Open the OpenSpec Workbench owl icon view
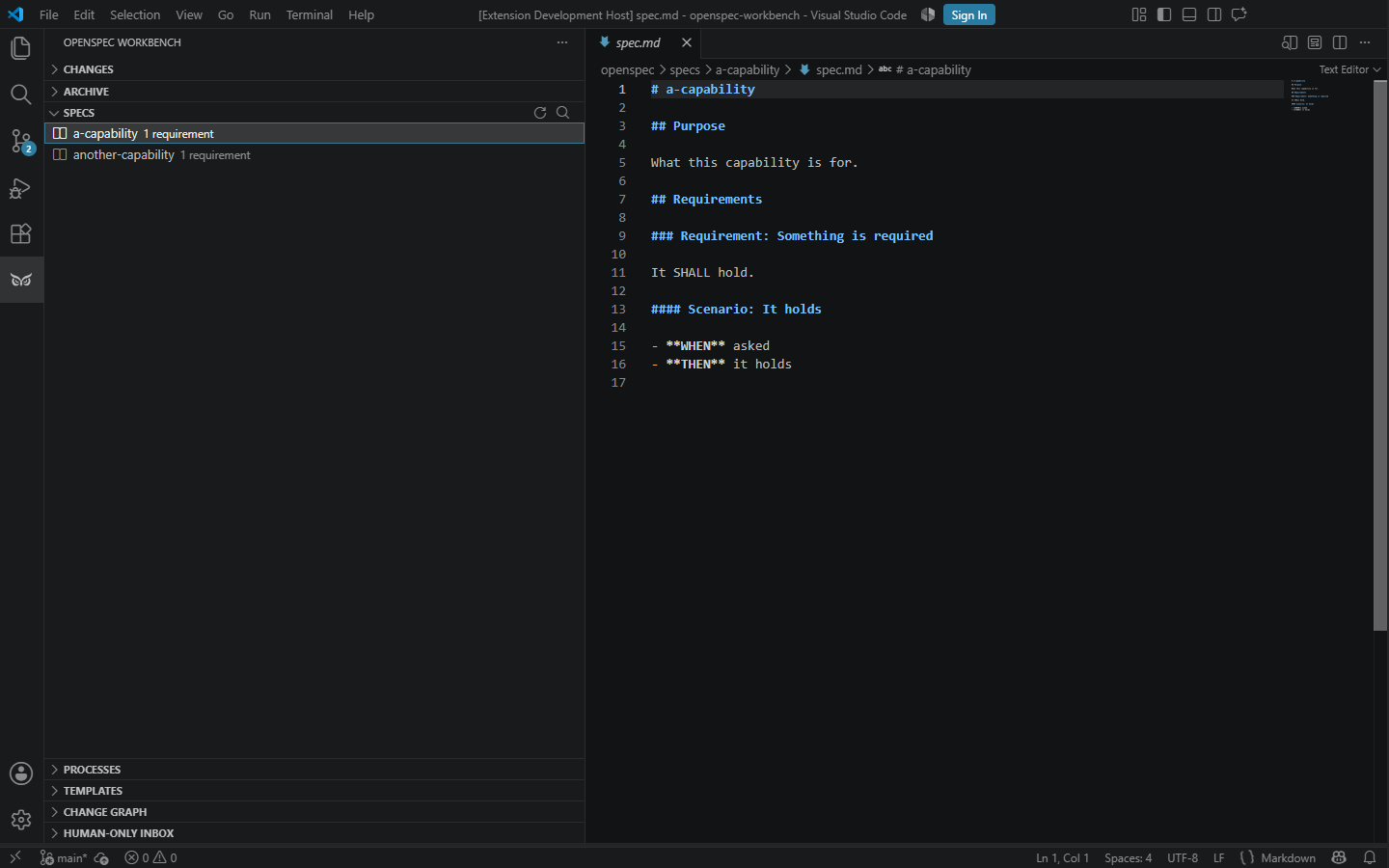Viewport: 1389px width, 868px height. [x=21, y=280]
